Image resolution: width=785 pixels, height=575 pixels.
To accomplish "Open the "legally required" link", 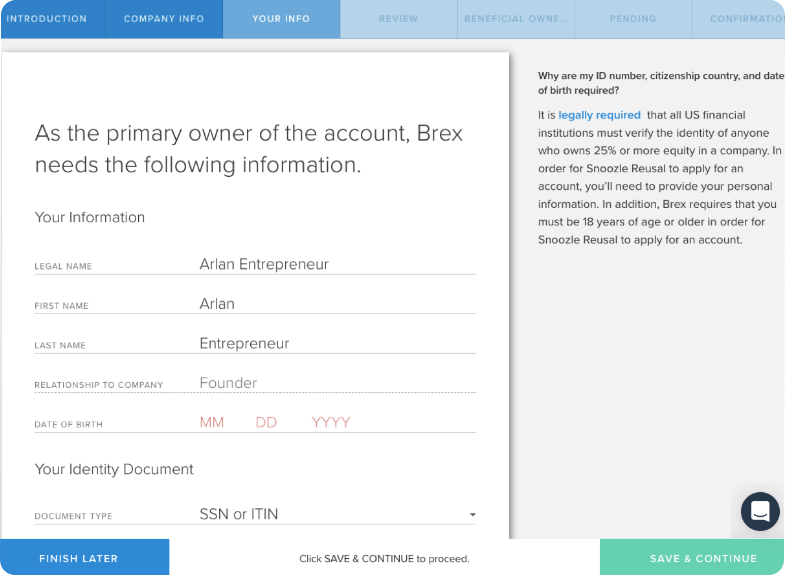I will point(599,115).
